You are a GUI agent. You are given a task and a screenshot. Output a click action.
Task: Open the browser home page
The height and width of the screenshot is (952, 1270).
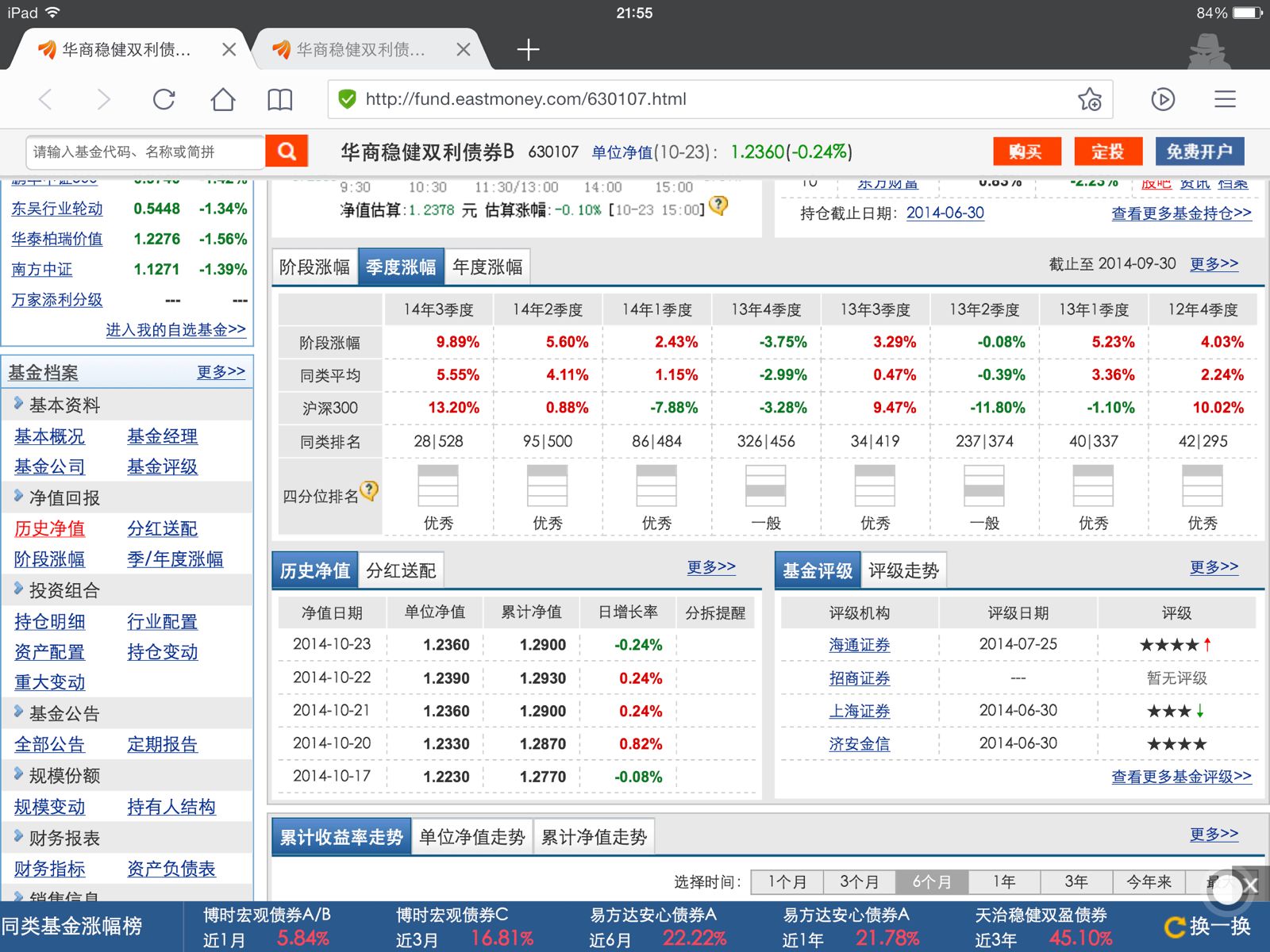point(223,99)
